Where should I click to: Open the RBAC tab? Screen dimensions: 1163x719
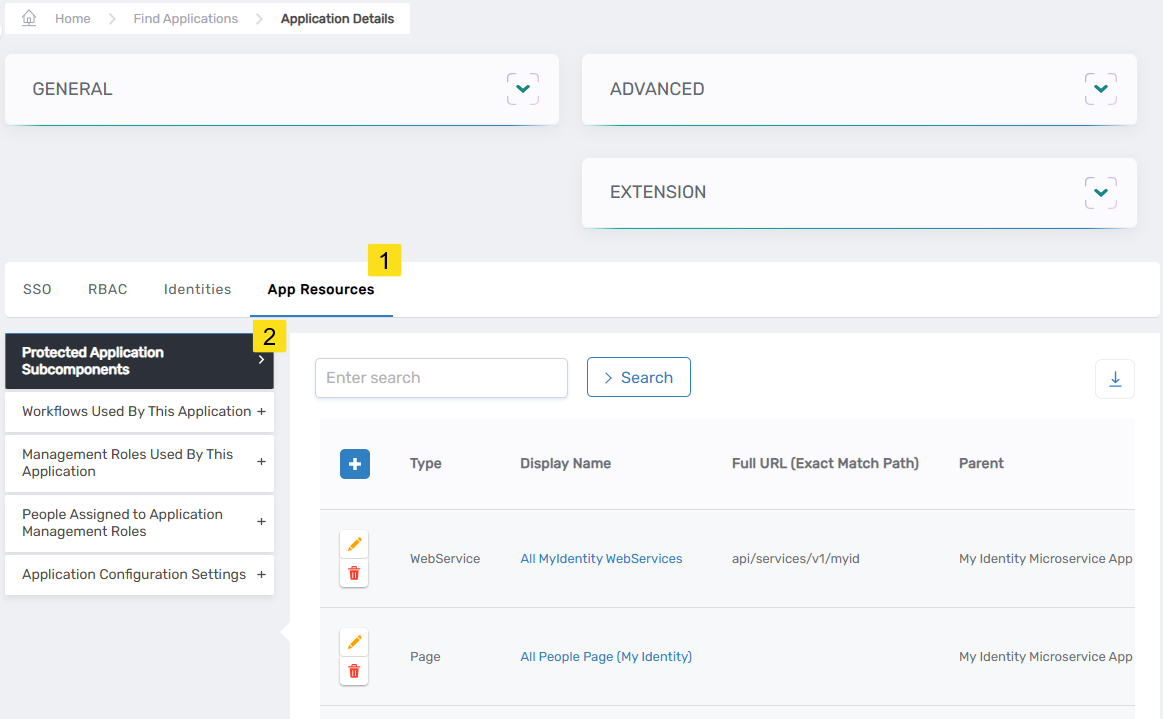(107, 289)
